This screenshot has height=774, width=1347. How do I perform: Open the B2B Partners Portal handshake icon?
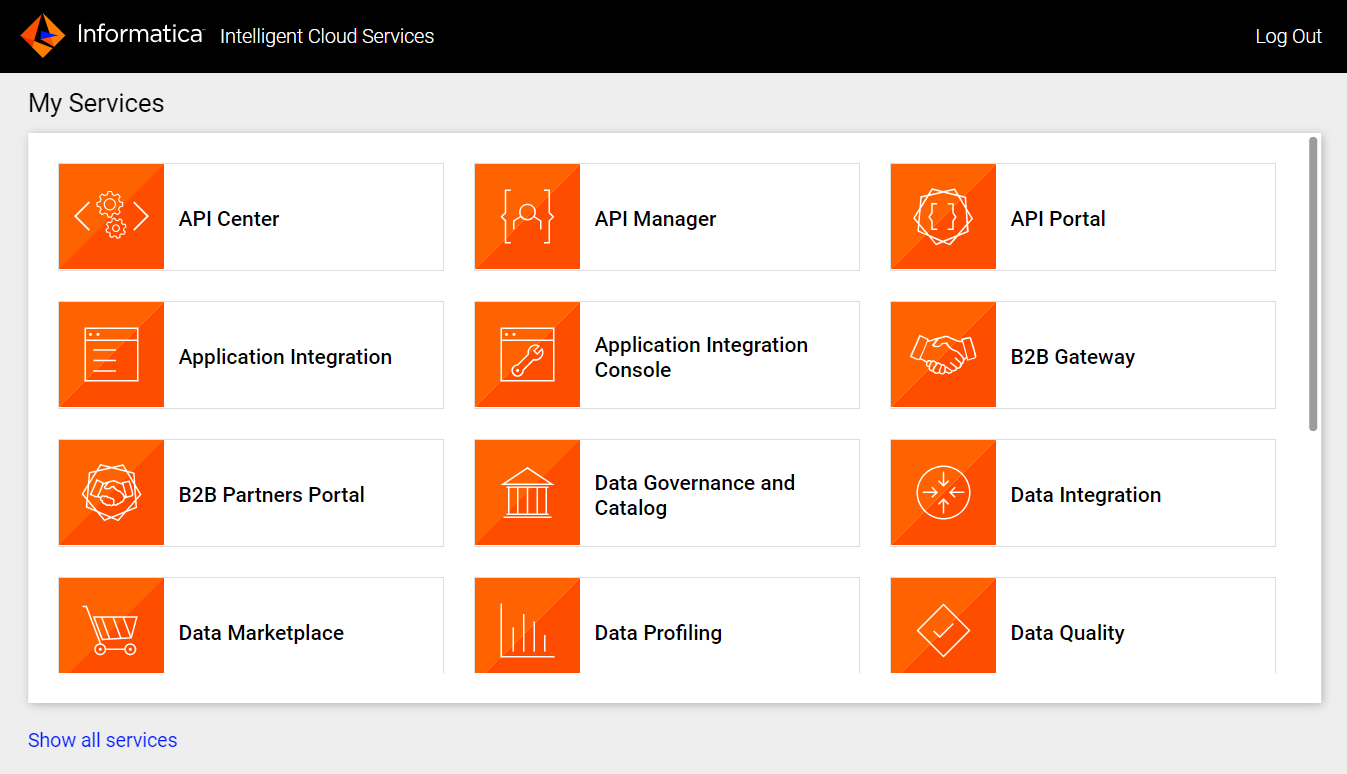[x=111, y=493]
